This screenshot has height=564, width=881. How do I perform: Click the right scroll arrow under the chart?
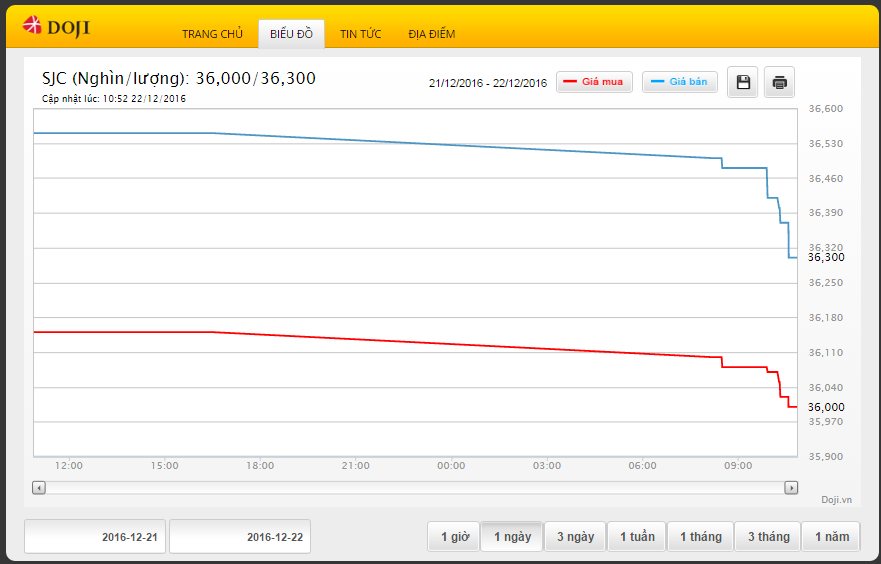[791, 488]
